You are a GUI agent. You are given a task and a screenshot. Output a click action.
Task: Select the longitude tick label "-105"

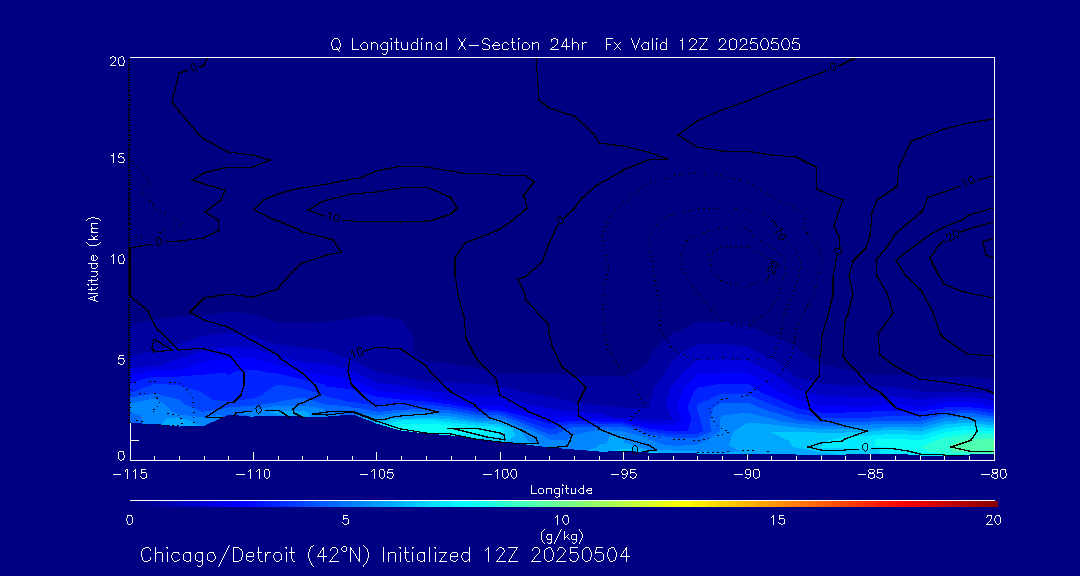click(376, 475)
